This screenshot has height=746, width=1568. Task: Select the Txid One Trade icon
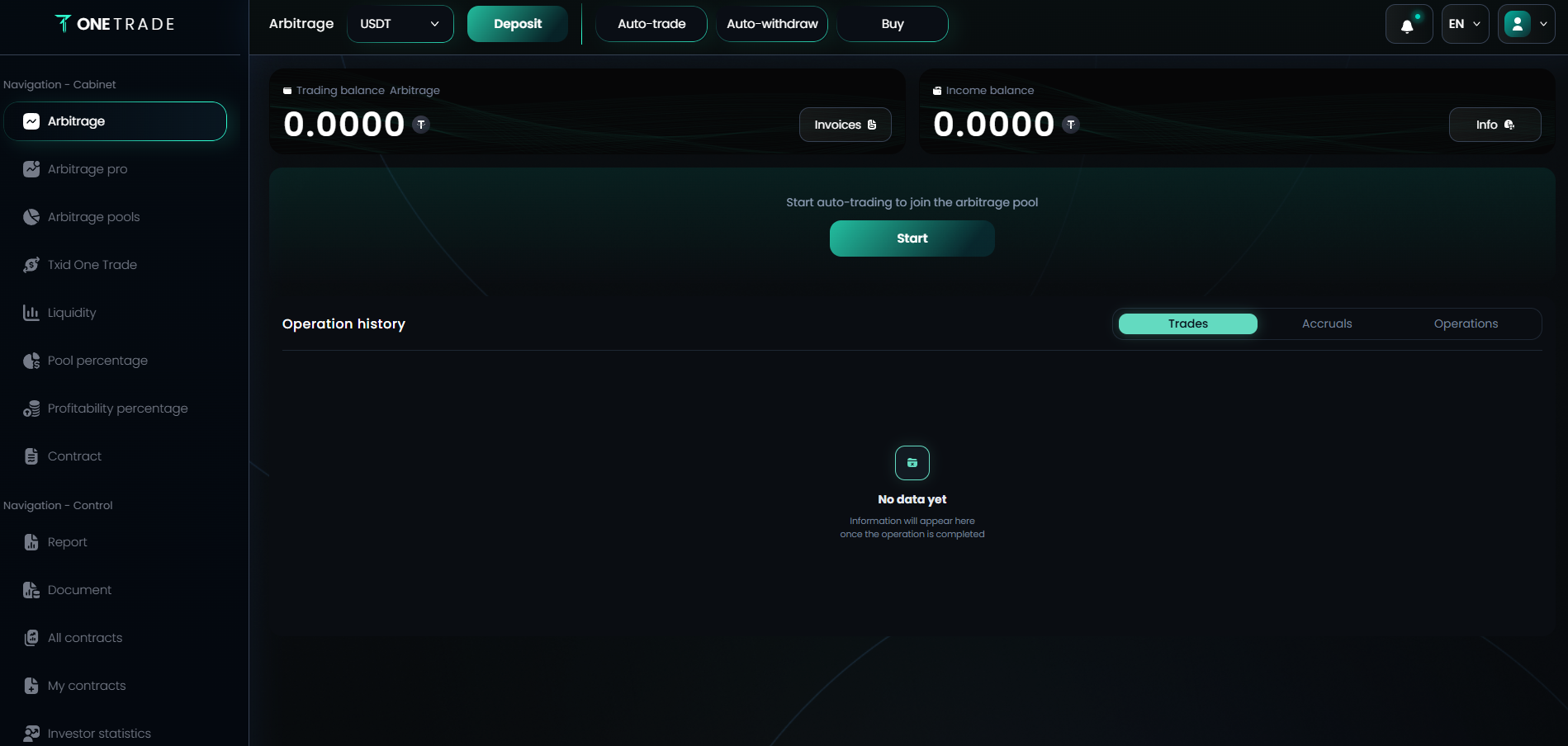point(31,265)
